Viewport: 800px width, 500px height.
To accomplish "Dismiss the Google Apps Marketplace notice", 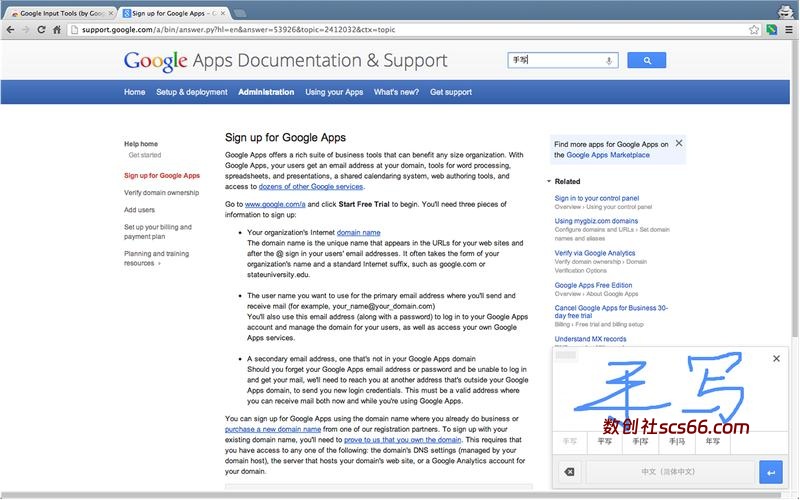I will point(679,144).
